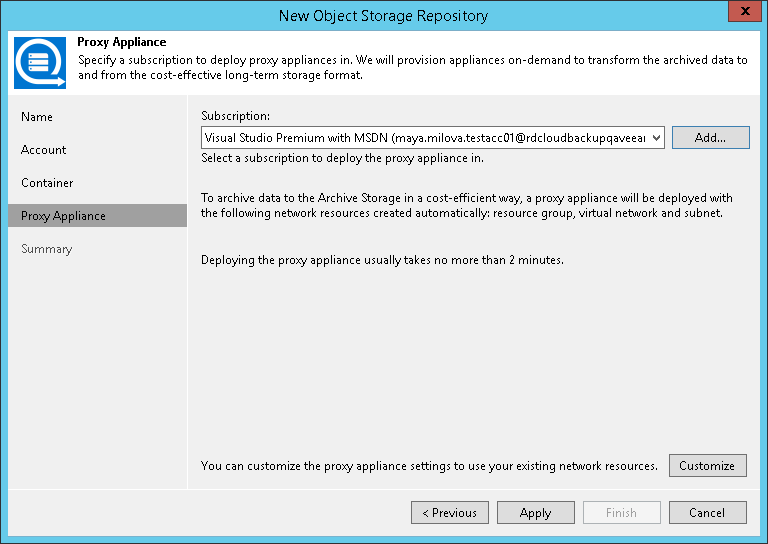
Task: Click the Apply button
Action: (535, 513)
